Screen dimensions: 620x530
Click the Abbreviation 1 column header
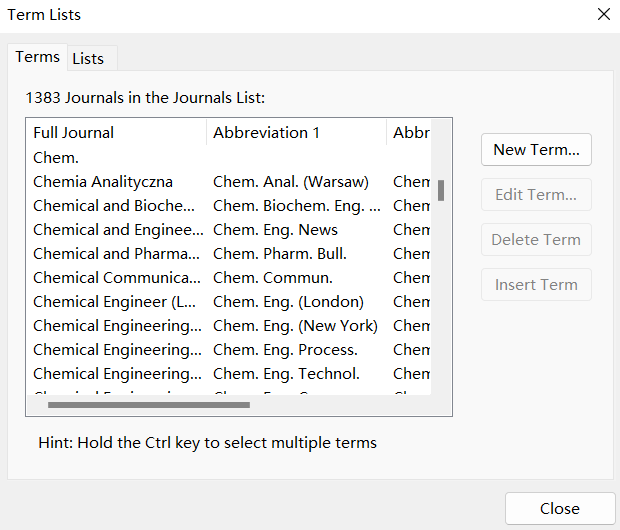coord(296,132)
